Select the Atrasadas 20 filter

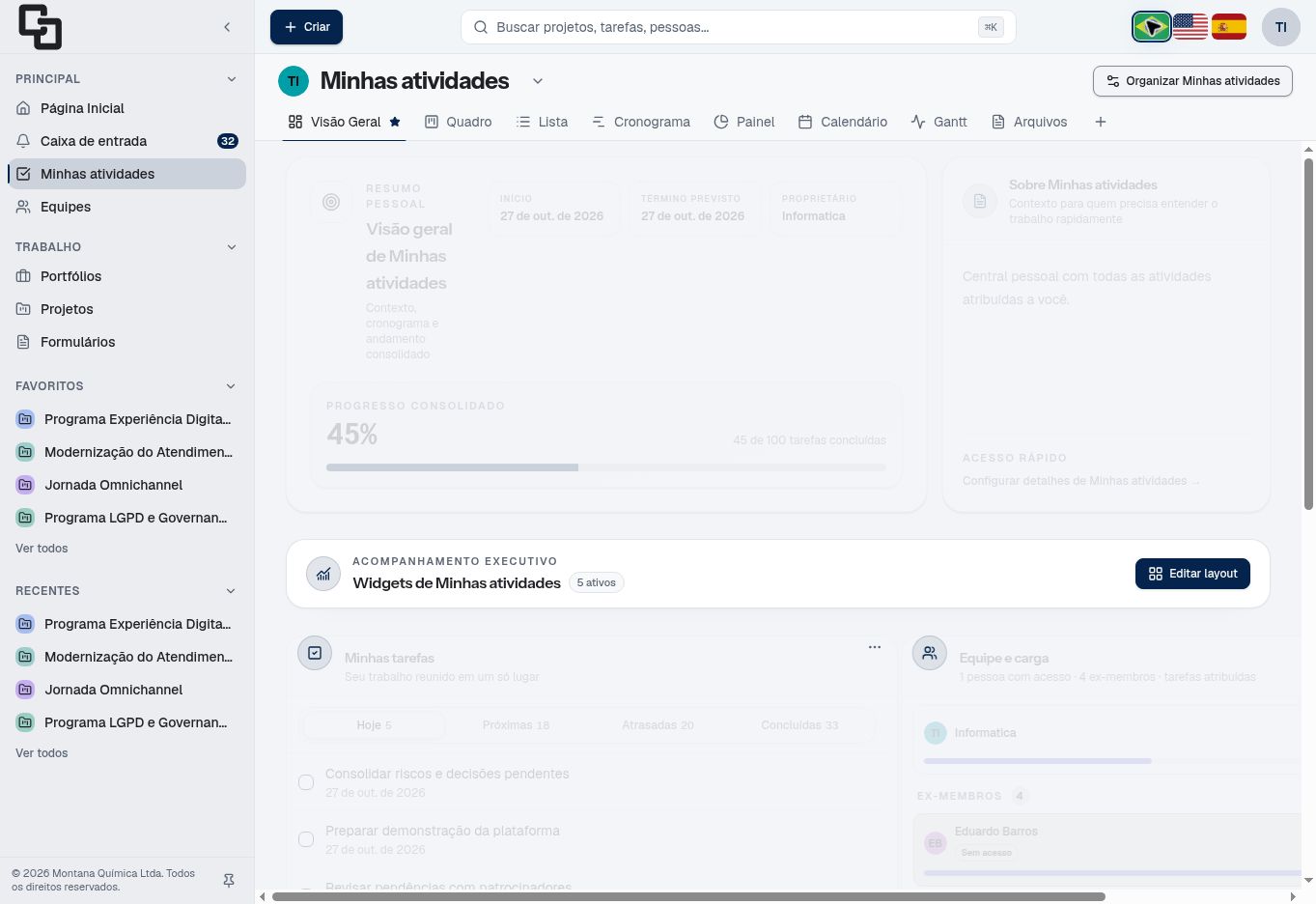click(x=658, y=725)
